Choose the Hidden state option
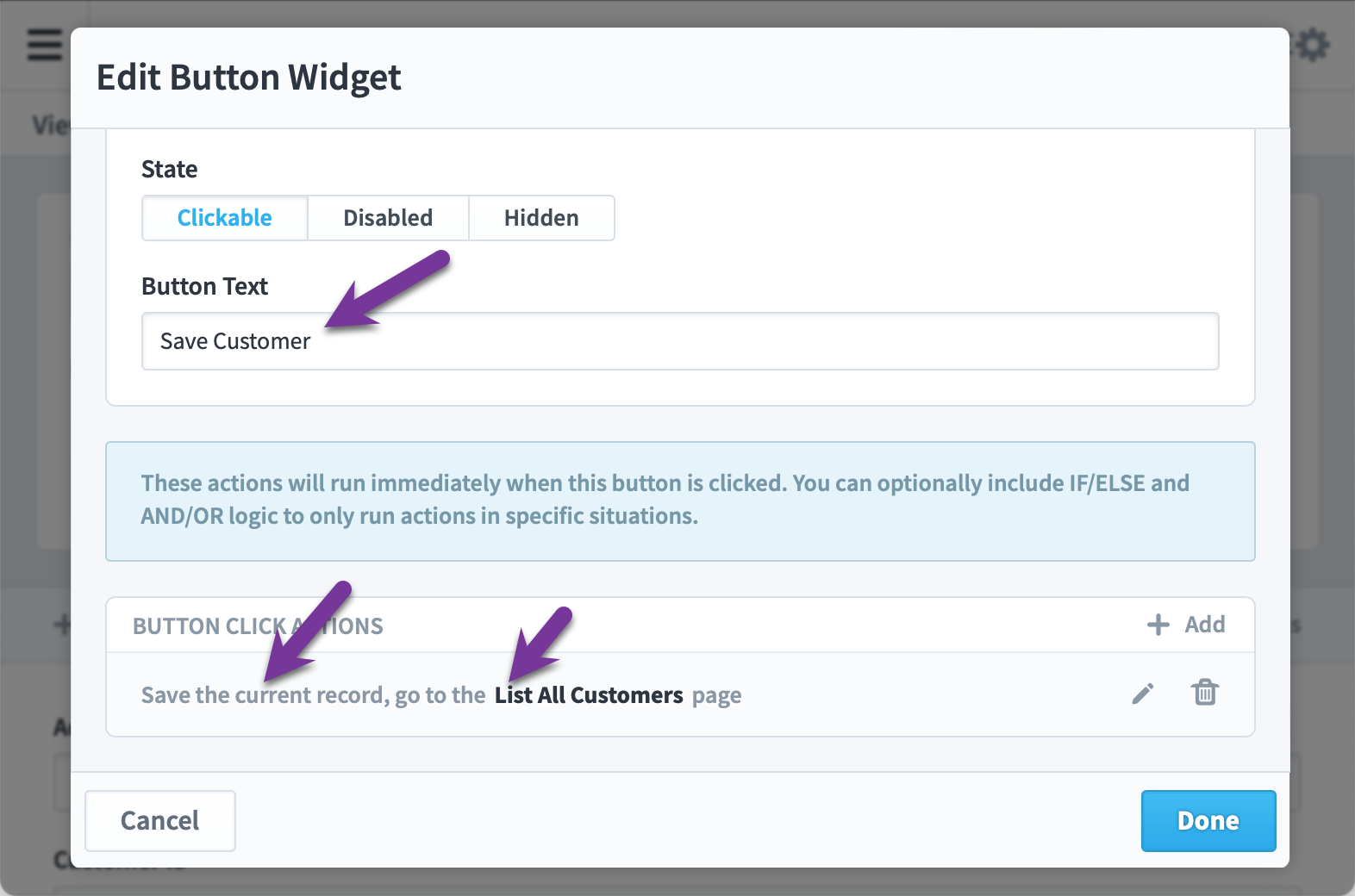This screenshot has width=1355, height=896. (541, 218)
